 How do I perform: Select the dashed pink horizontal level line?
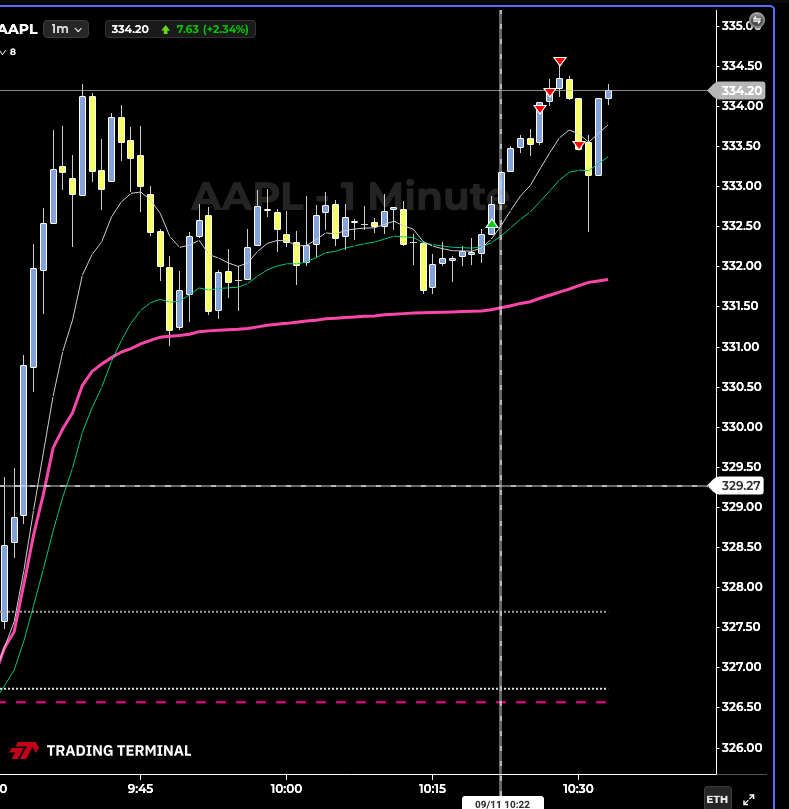coord(303,702)
